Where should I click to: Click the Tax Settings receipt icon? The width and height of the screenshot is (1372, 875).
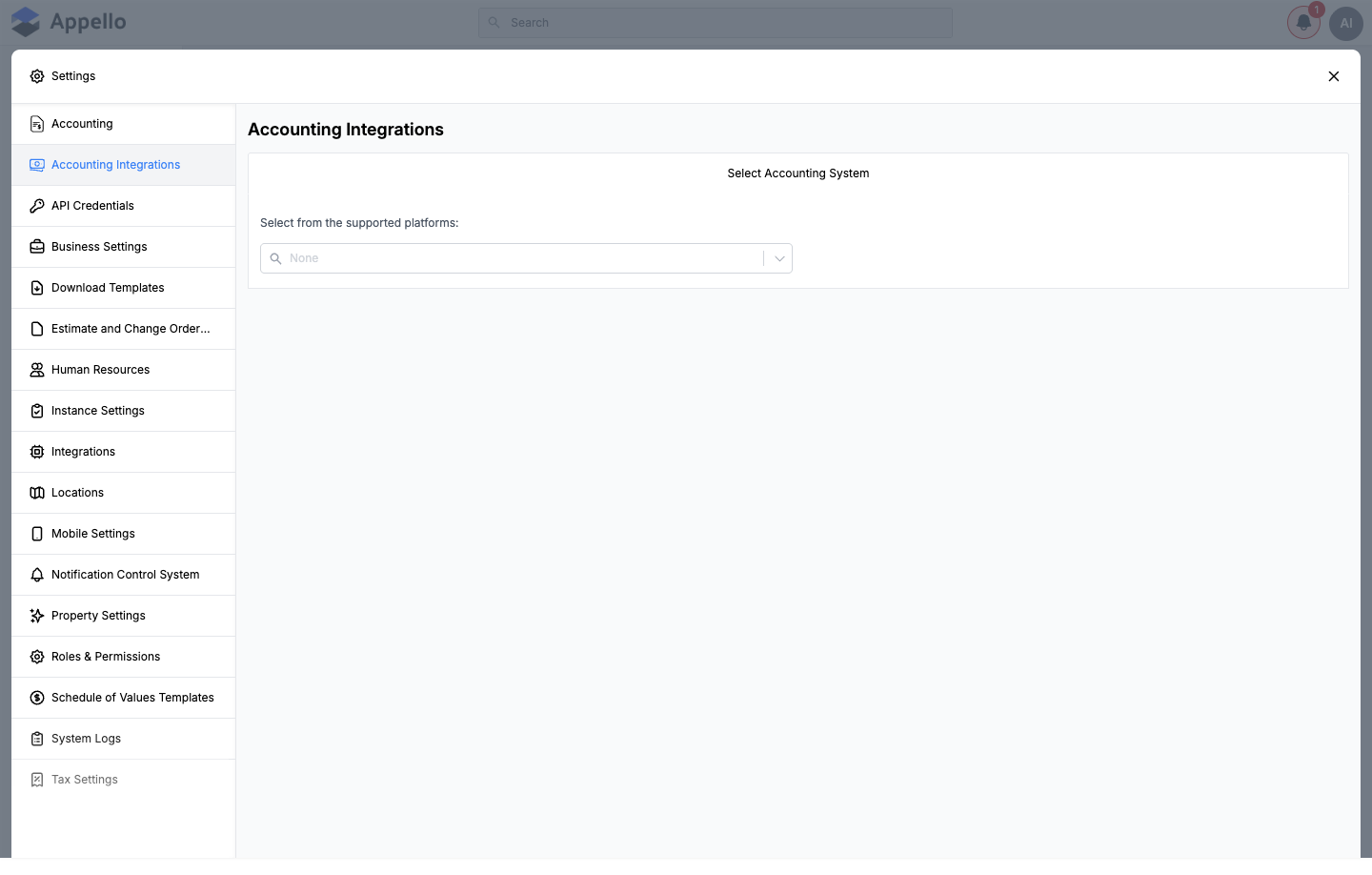(37, 780)
